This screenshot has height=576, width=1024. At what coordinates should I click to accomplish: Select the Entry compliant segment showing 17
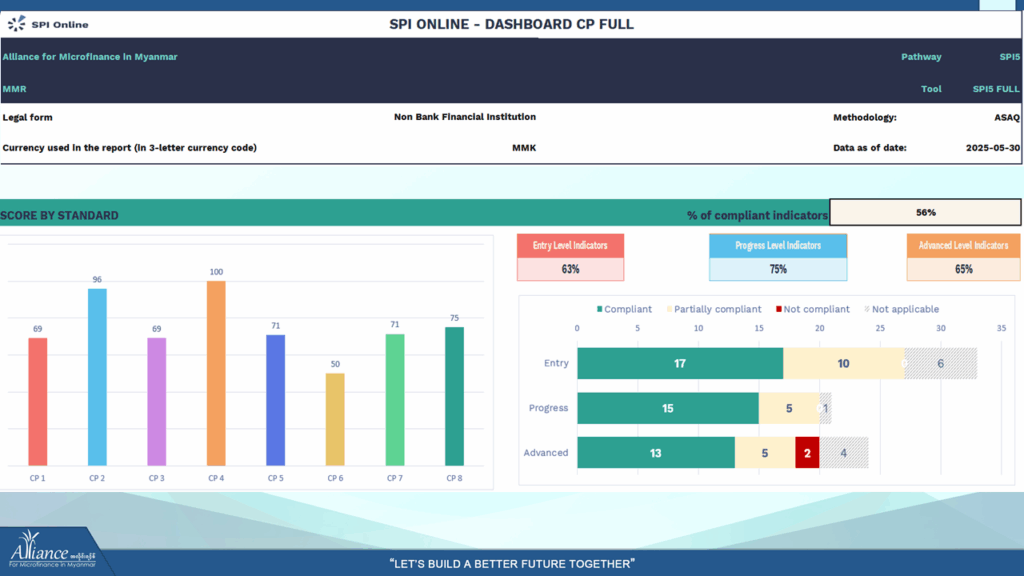tap(680, 363)
